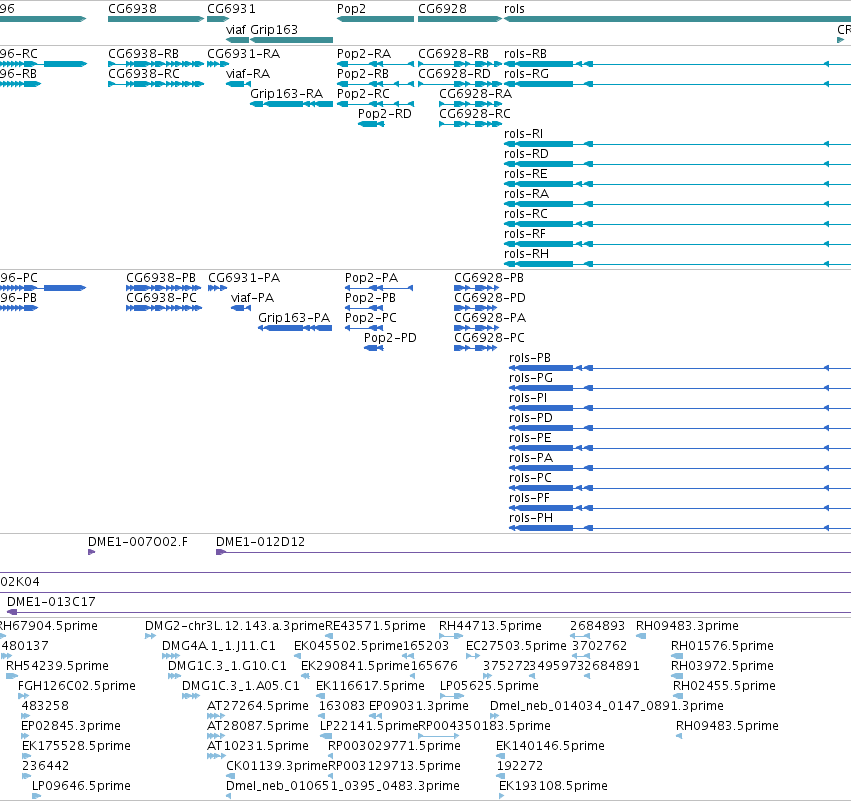Click the rols-PI protein label
Screen dimensions: 851x801
528,398
